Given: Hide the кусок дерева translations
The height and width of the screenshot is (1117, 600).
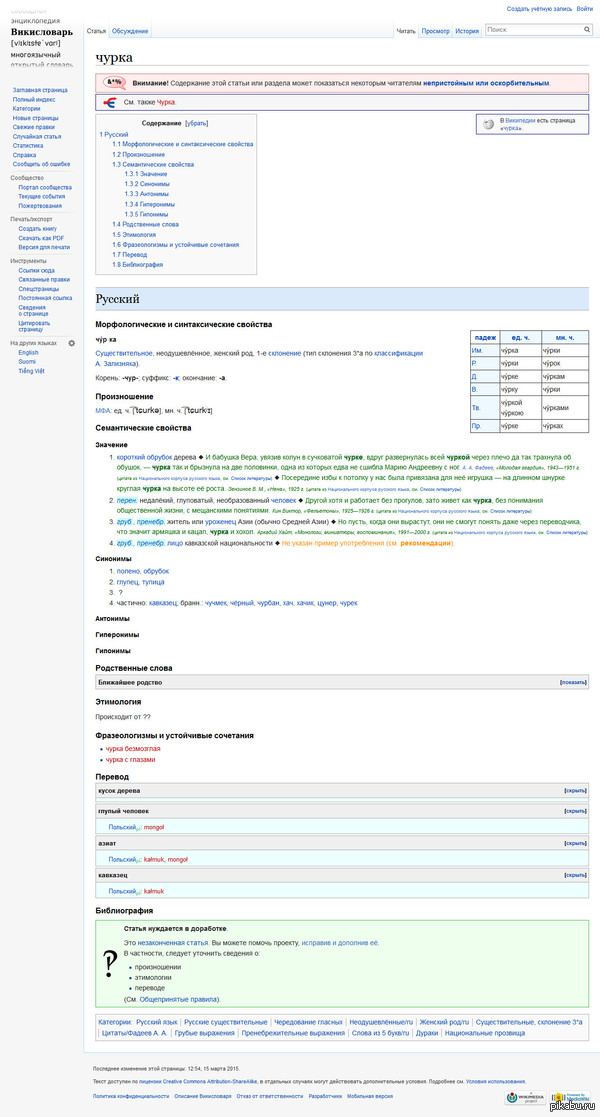Looking at the screenshot, I should click(575, 790).
